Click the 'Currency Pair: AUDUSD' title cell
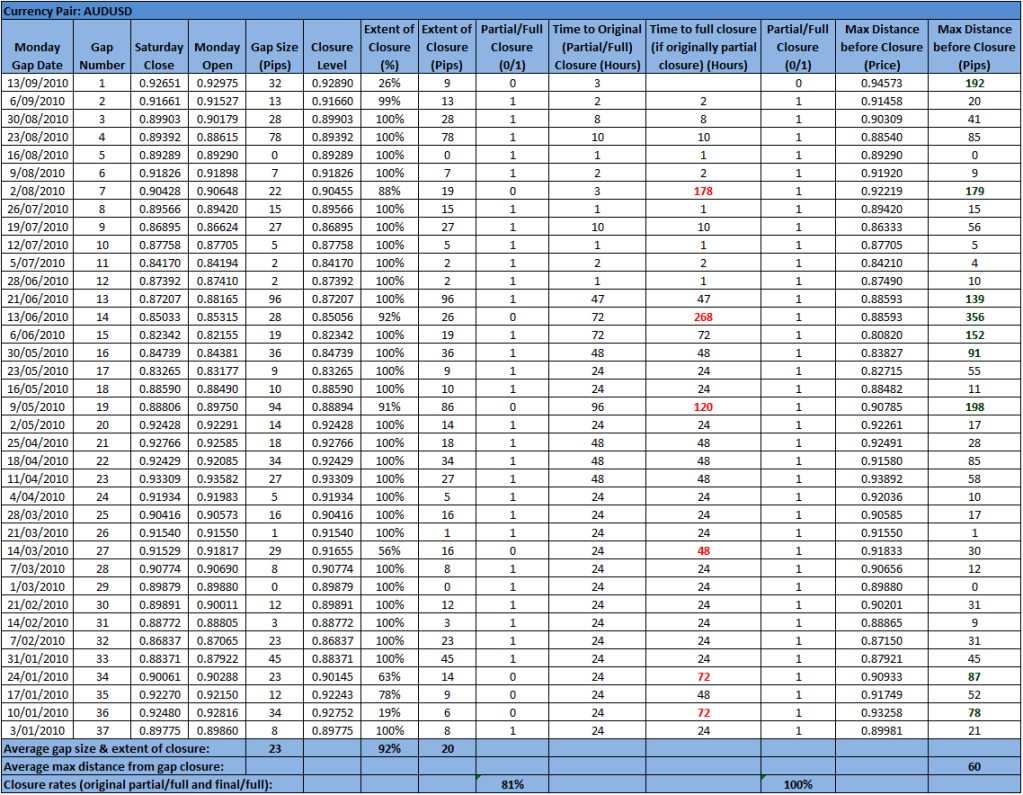Viewport: 1023px width, 795px height. click(511, 11)
